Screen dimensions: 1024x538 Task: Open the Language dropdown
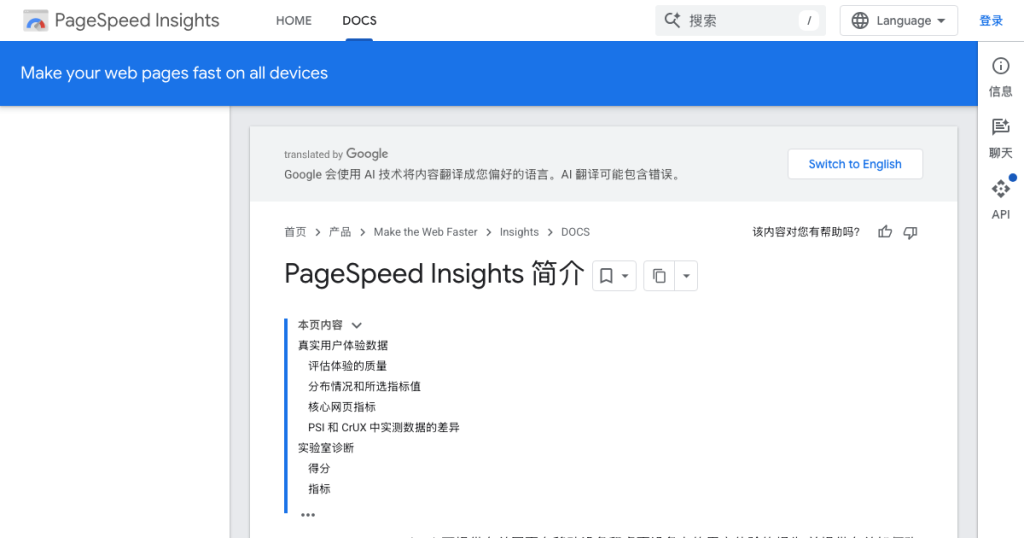[x=899, y=21]
